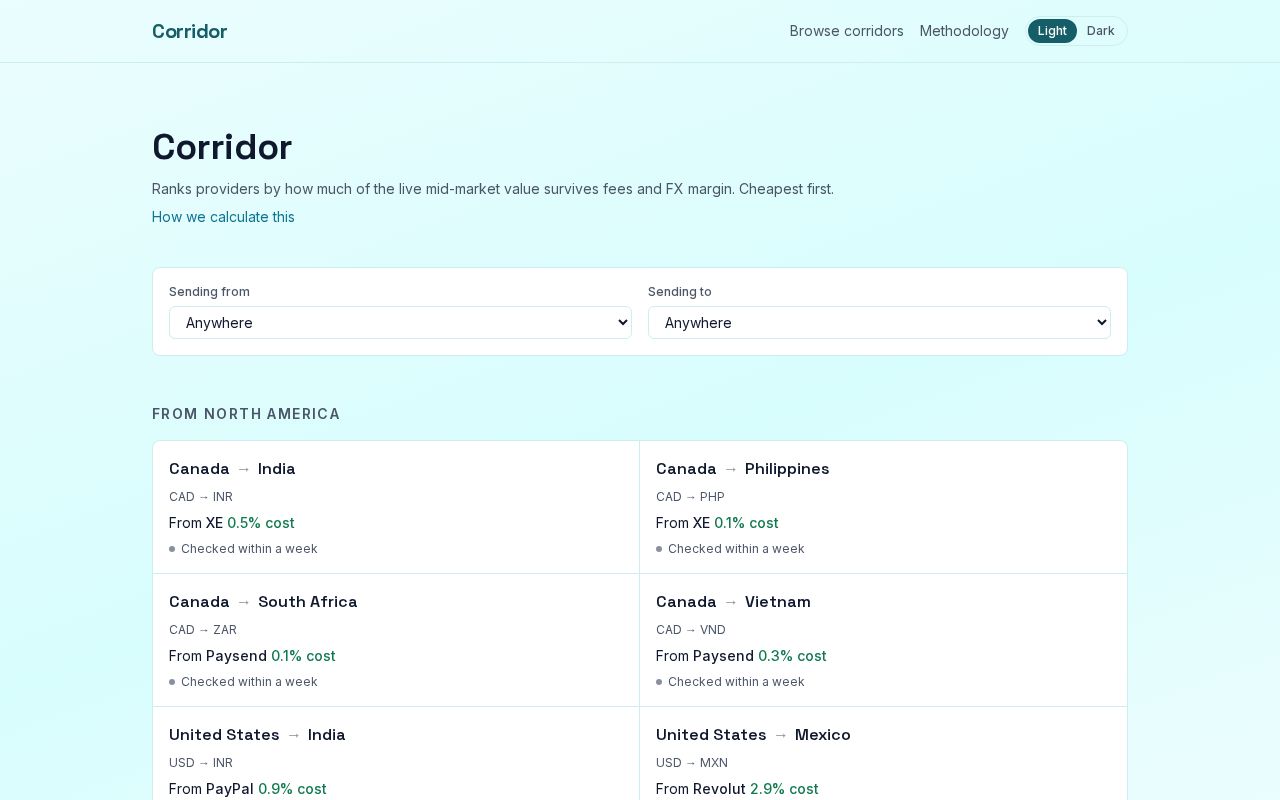Click the 'FROM NORTH AMERICA' heading
This screenshot has width=1280, height=800.
(x=246, y=414)
